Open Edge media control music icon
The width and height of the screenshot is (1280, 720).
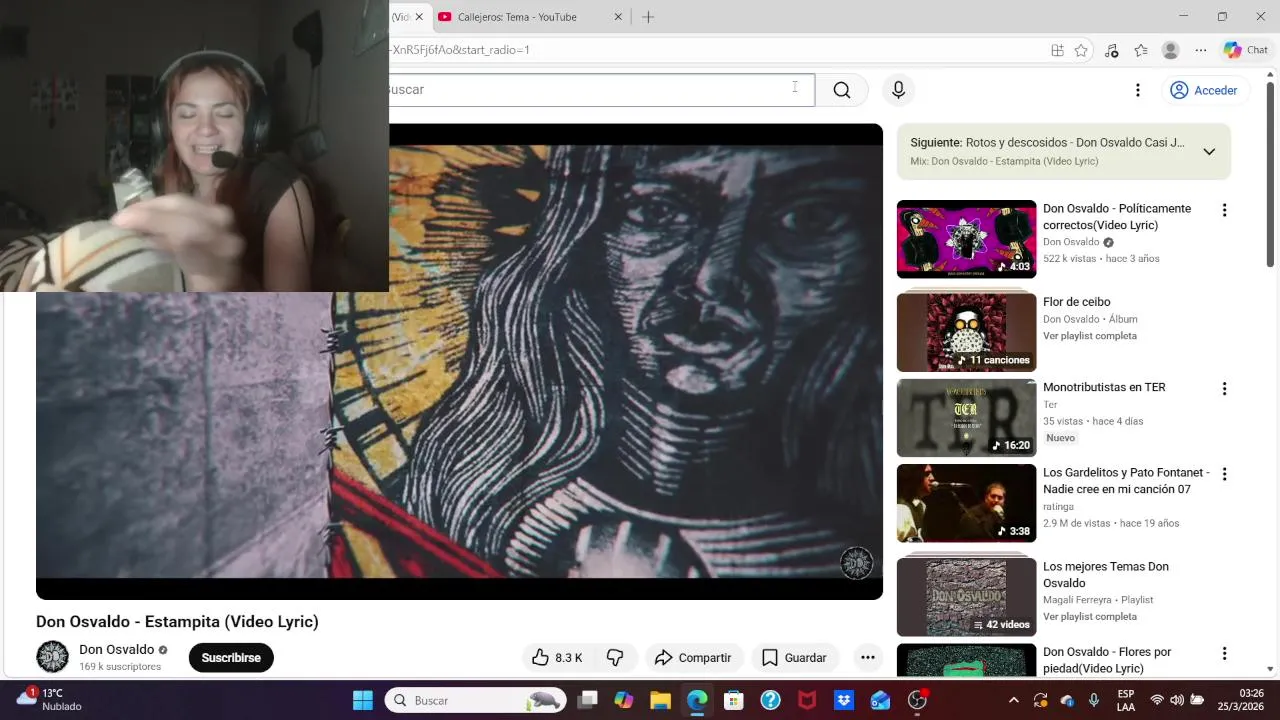click(x=1111, y=50)
